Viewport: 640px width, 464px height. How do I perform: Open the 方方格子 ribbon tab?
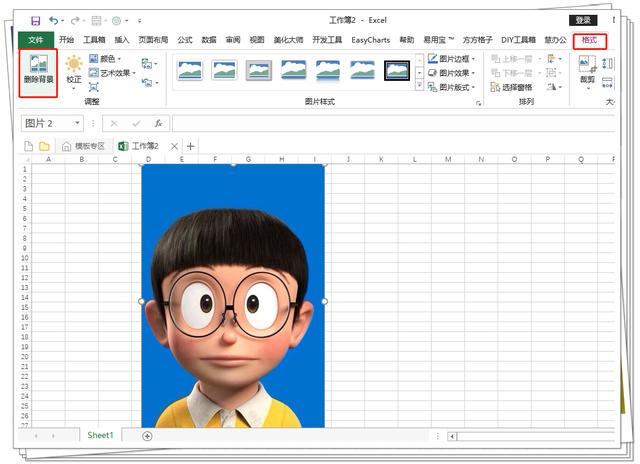pyautogui.click(x=477, y=40)
